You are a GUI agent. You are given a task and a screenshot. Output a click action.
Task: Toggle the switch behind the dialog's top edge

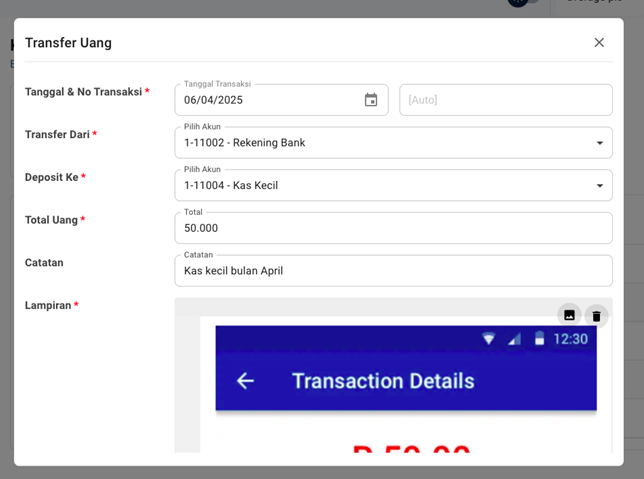click(x=522, y=4)
